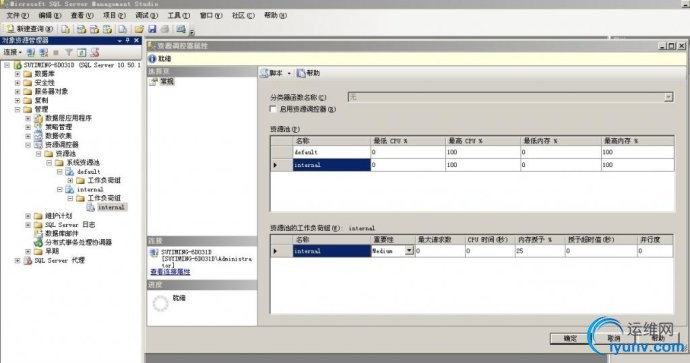Viewport: 690px width, 363px height.
Task: Select the 早期 Legacy tree folder
Action: [52, 251]
